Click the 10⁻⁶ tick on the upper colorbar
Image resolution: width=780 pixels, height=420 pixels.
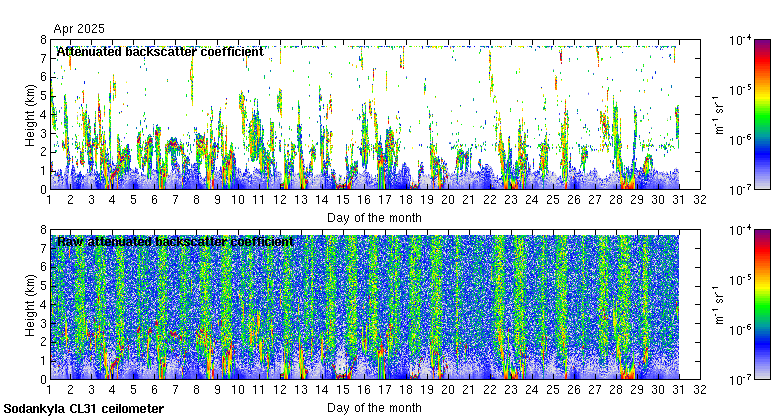[741, 140]
